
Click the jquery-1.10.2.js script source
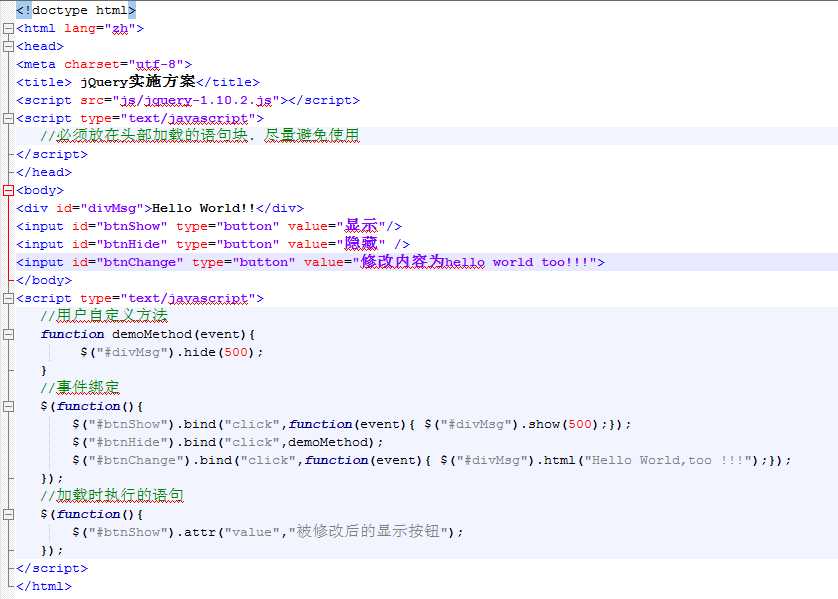[196, 100]
